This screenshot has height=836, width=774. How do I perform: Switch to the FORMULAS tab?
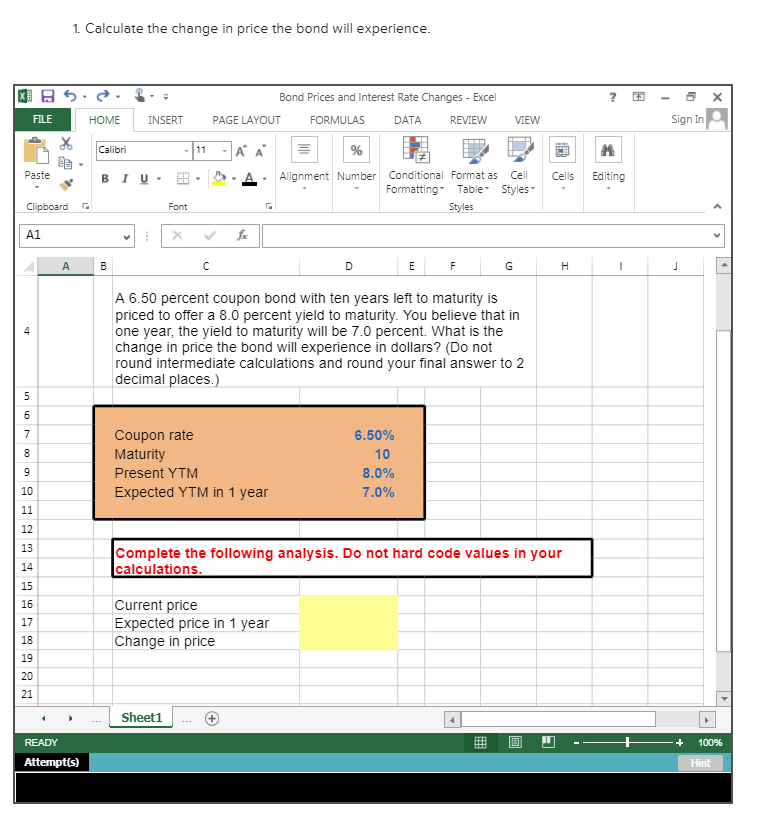coord(337,120)
